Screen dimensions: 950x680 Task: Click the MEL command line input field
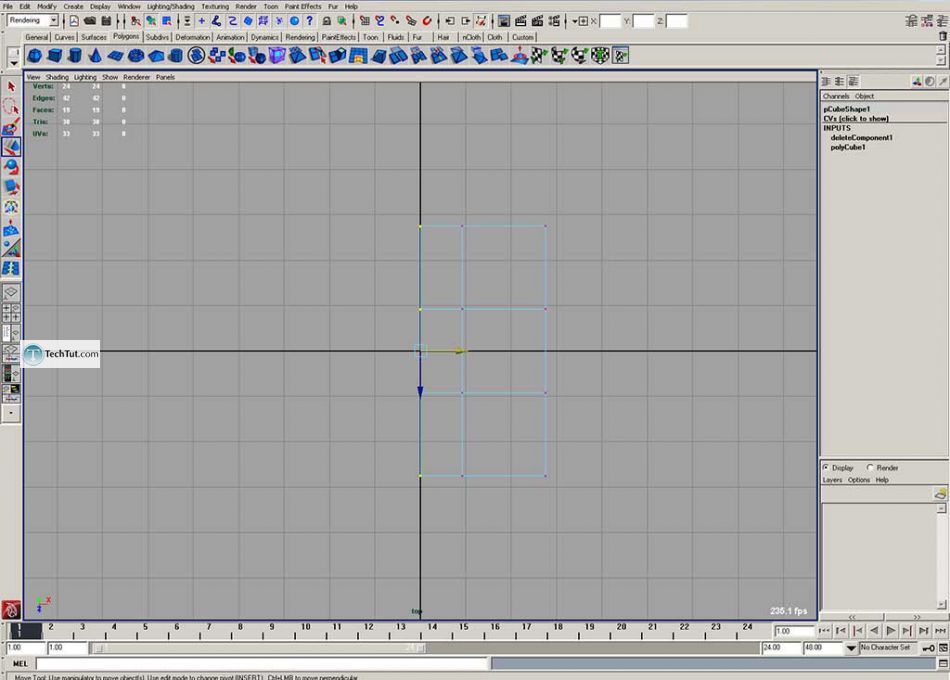pyautogui.click(x=262, y=664)
